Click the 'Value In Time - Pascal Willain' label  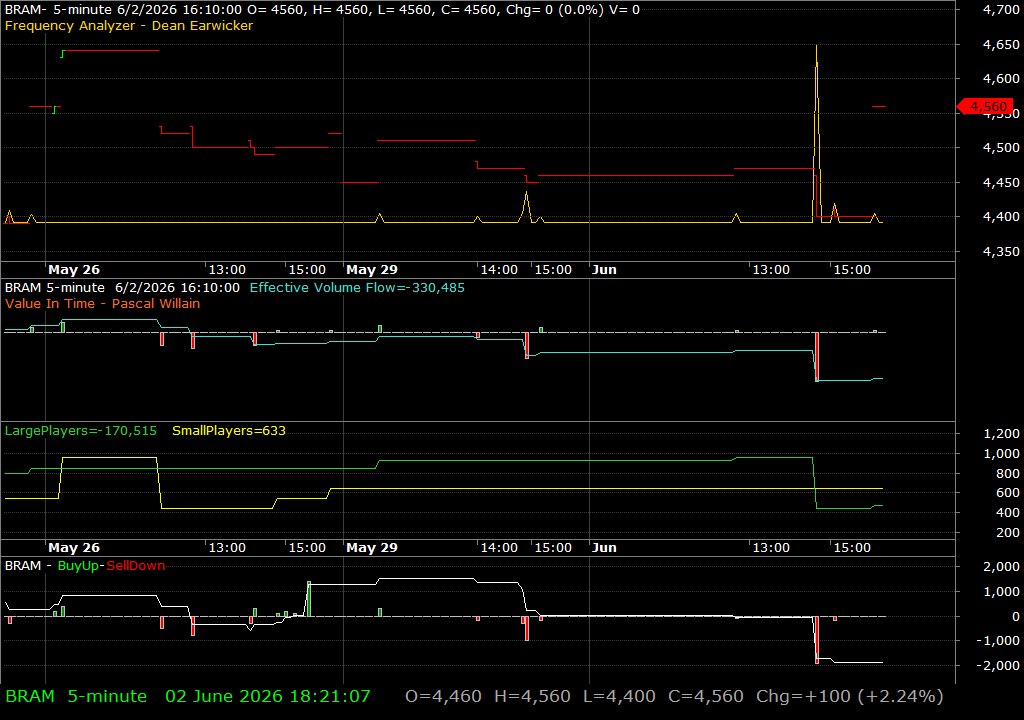coord(103,303)
